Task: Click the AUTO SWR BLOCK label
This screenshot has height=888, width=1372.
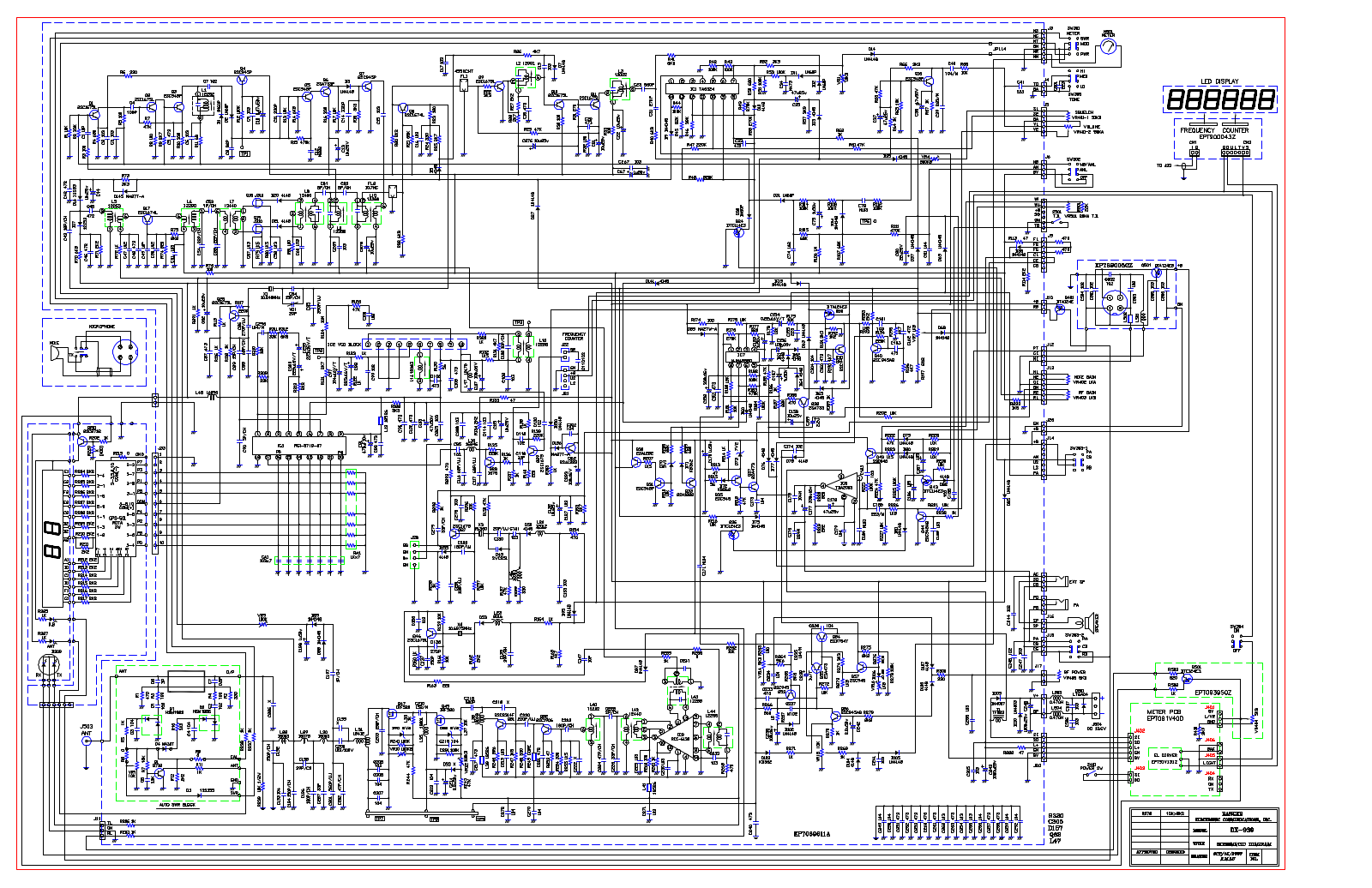Action: [x=178, y=806]
